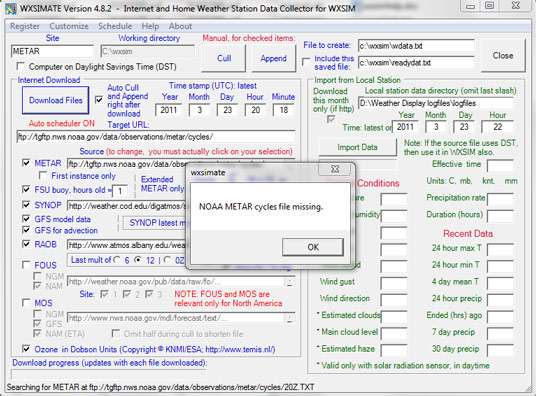The width and height of the screenshot is (536, 396).
Task: Open the Register menu
Action: (25, 26)
